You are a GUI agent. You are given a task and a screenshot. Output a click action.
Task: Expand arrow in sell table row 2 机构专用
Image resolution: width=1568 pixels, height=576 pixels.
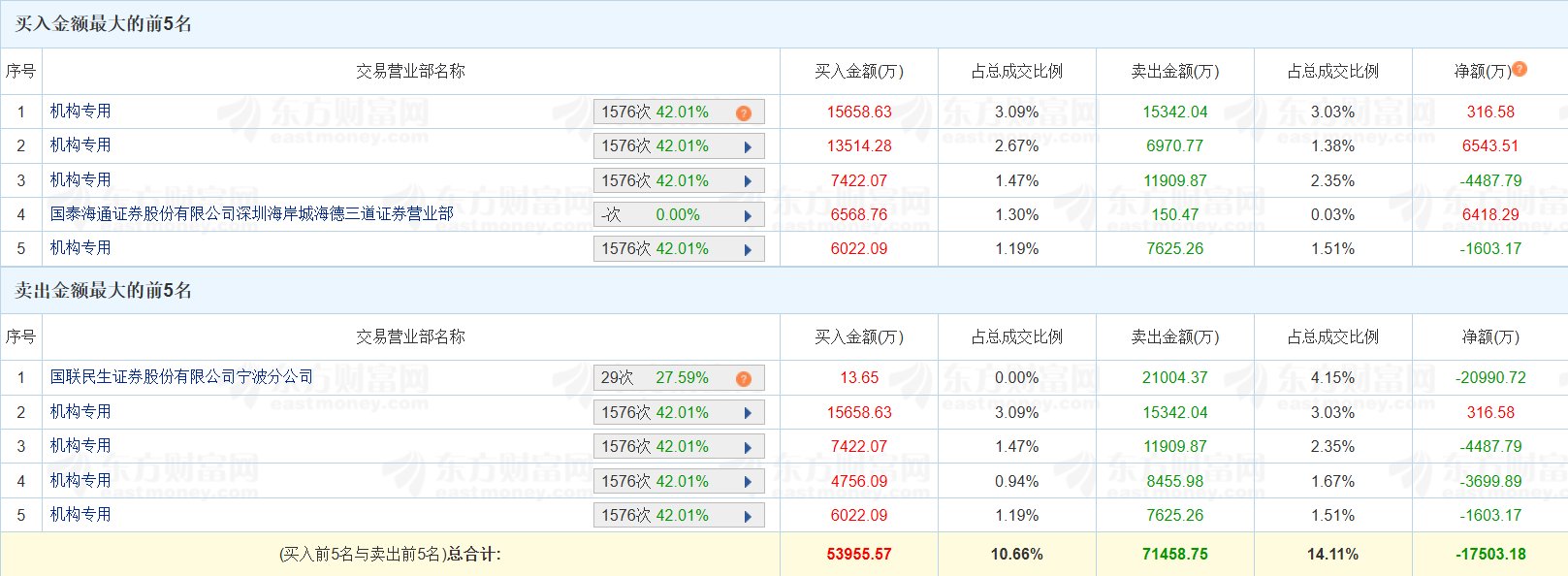pyautogui.click(x=748, y=413)
